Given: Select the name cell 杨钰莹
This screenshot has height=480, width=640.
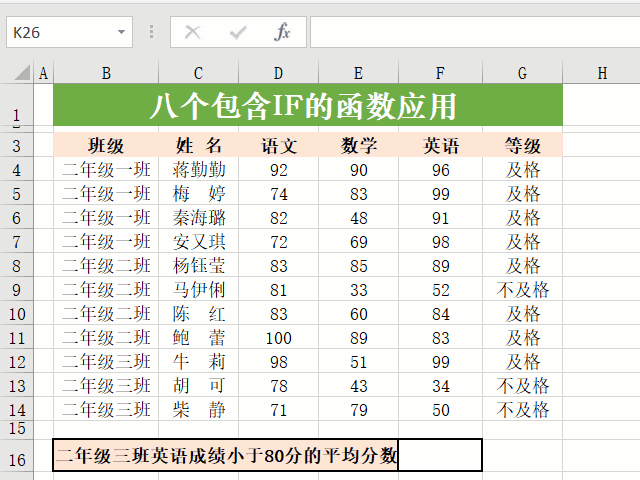Looking at the screenshot, I should pos(198,265).
